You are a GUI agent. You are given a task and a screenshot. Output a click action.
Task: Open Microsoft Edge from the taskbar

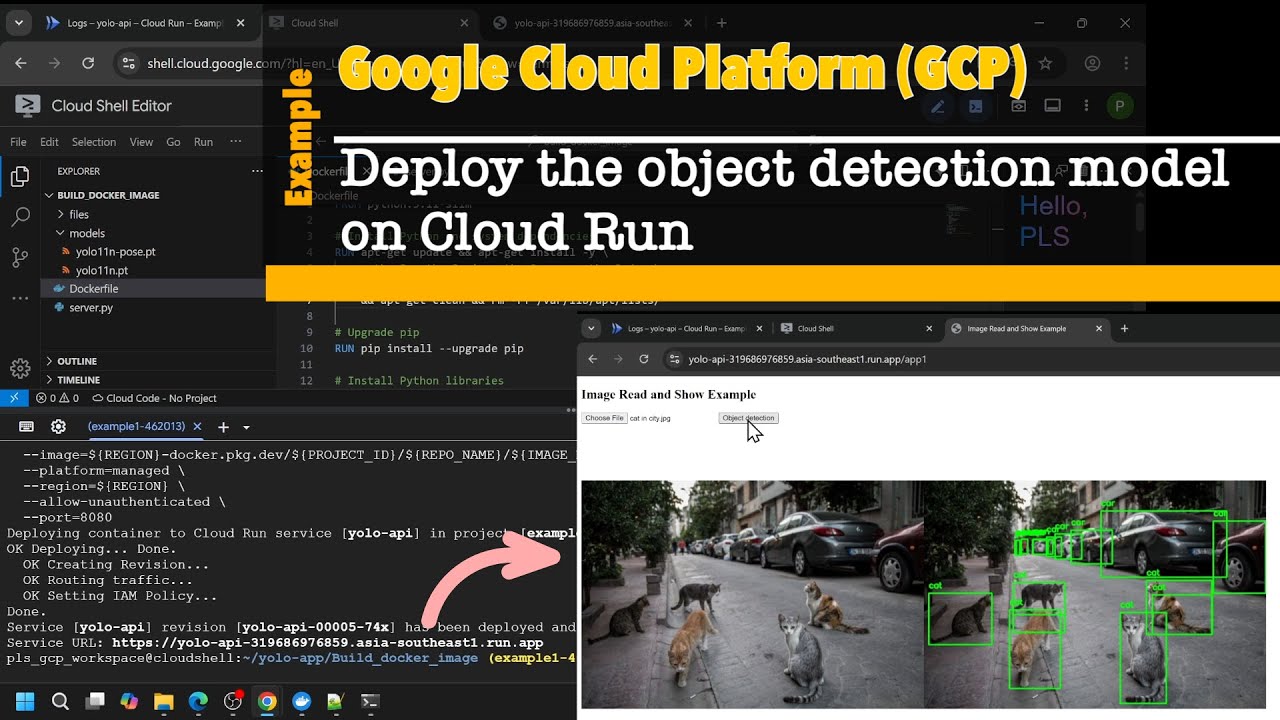click(x=198, y=701)
